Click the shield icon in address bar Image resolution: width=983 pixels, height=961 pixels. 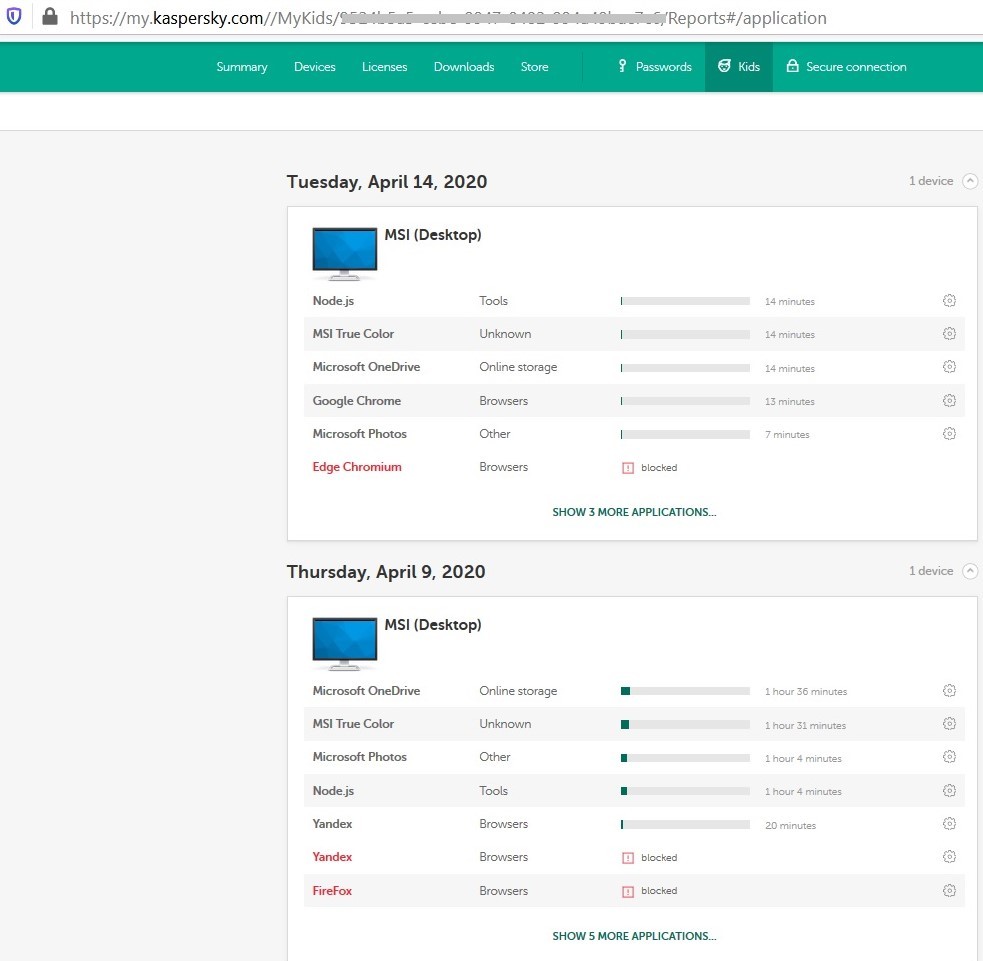tap(14, 17)
